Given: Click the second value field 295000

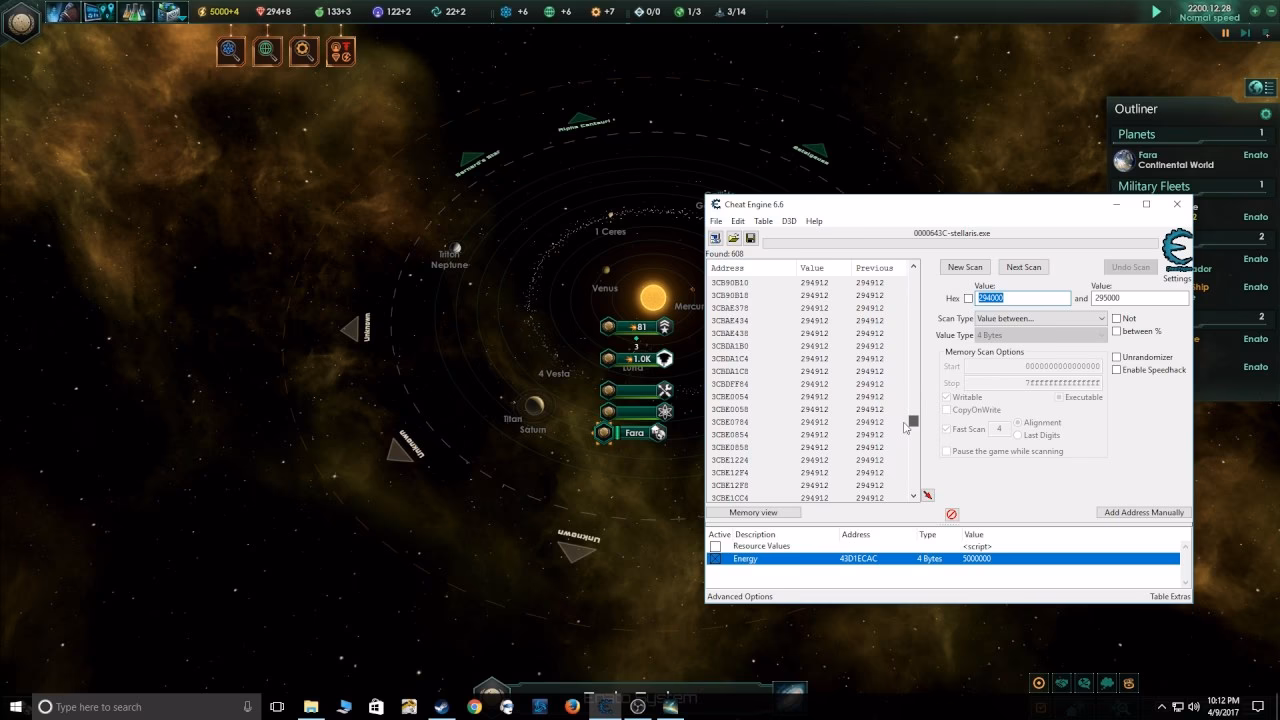Looking at the screenshot, I should (x=1140, y=298).
